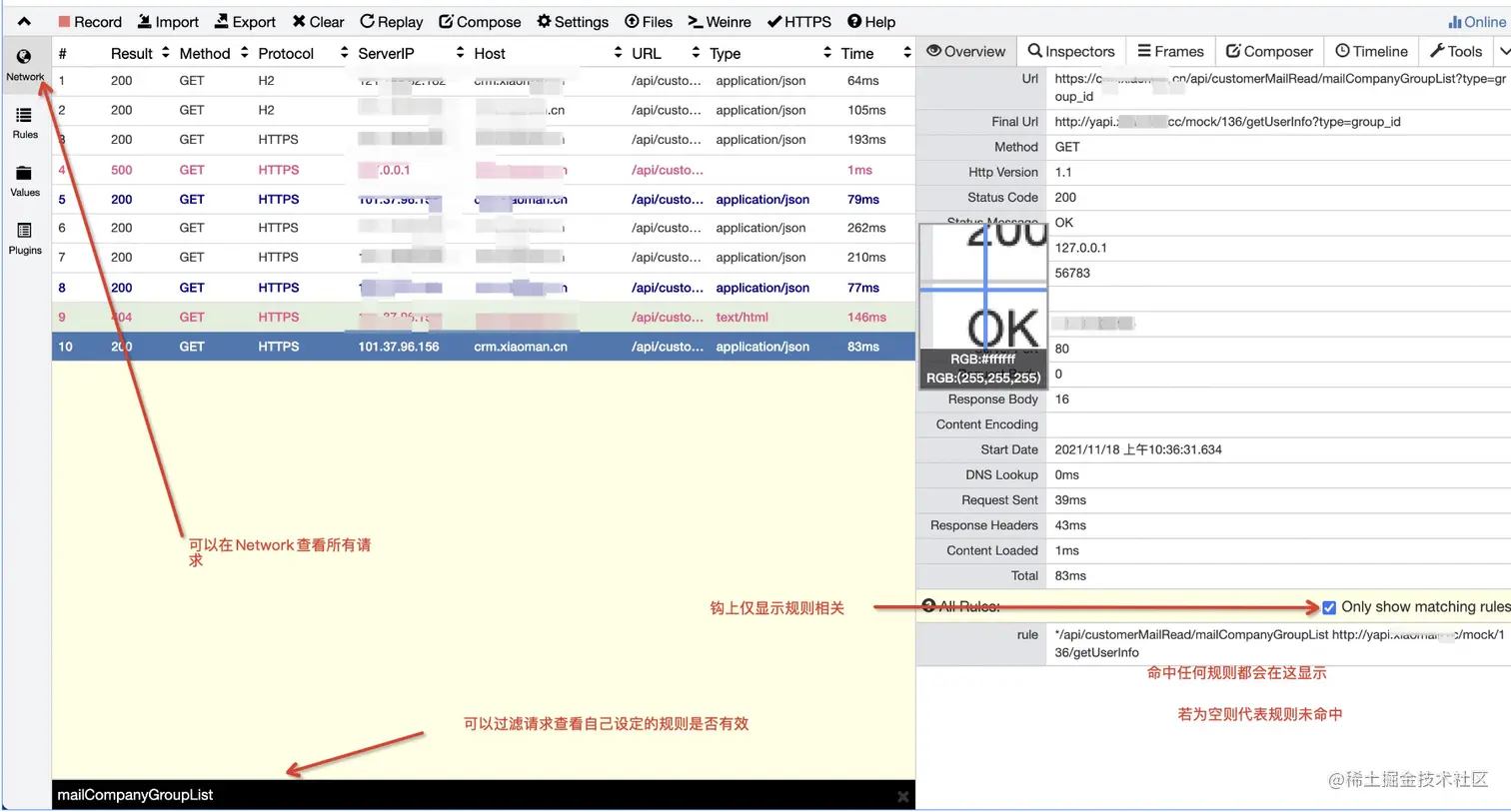The width and height of the screenshot is (1511, 812).
Task: Sort the table by ServerIP column
Action: (411, 53)
